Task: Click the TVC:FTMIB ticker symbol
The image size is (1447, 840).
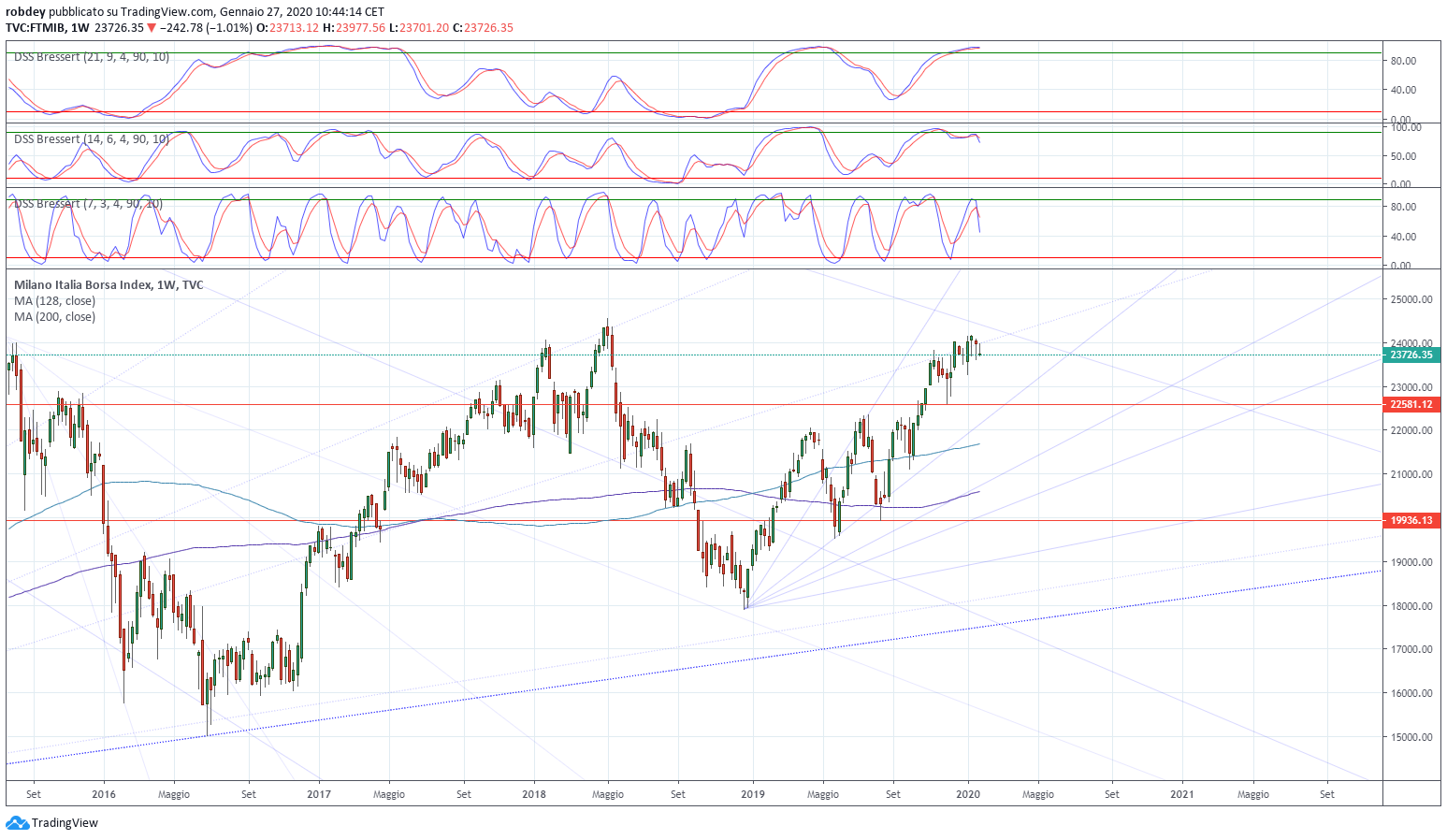Action: [x=35, y=28]
